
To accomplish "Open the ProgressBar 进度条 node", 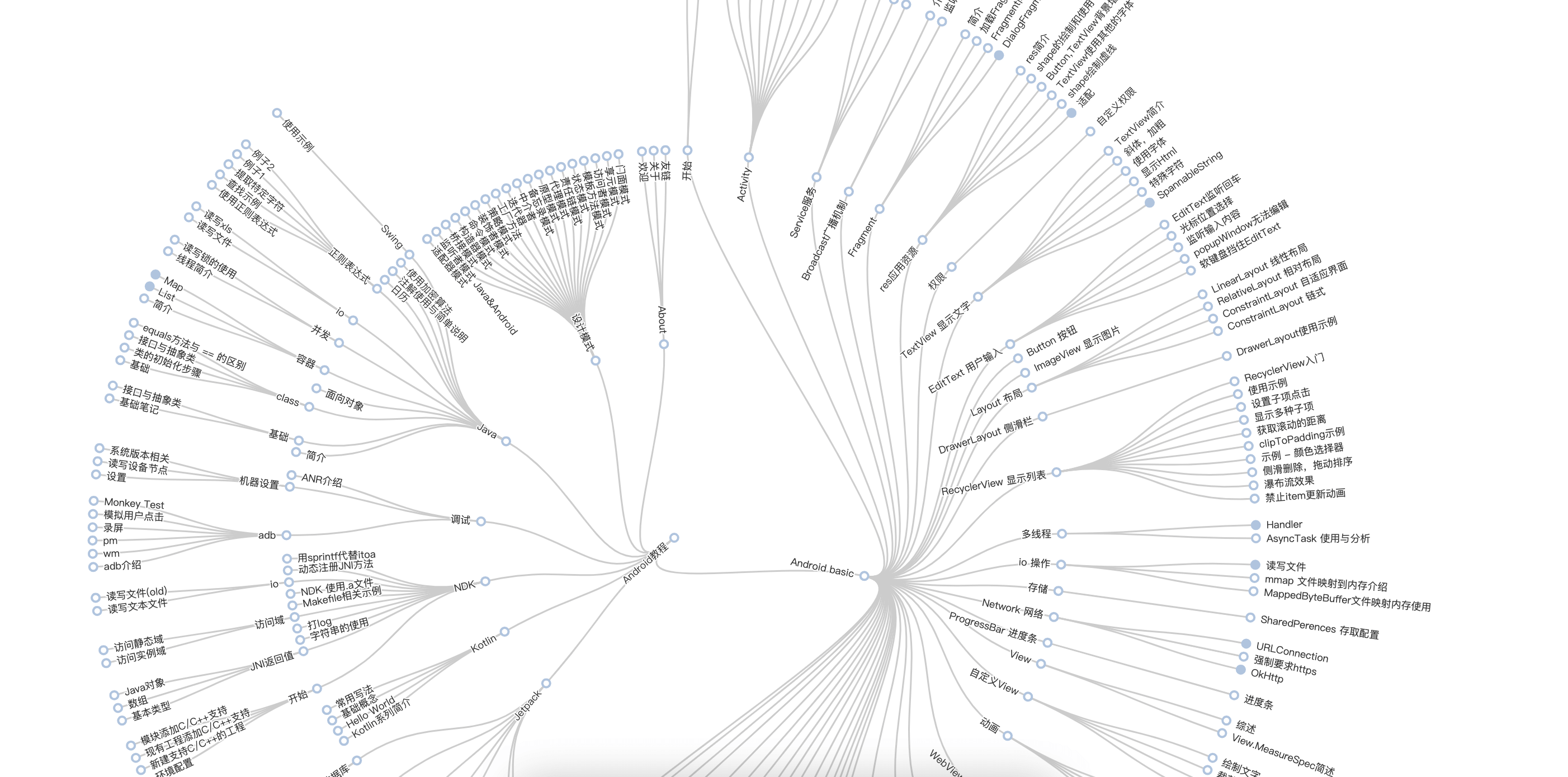I will click(1047, 642).
